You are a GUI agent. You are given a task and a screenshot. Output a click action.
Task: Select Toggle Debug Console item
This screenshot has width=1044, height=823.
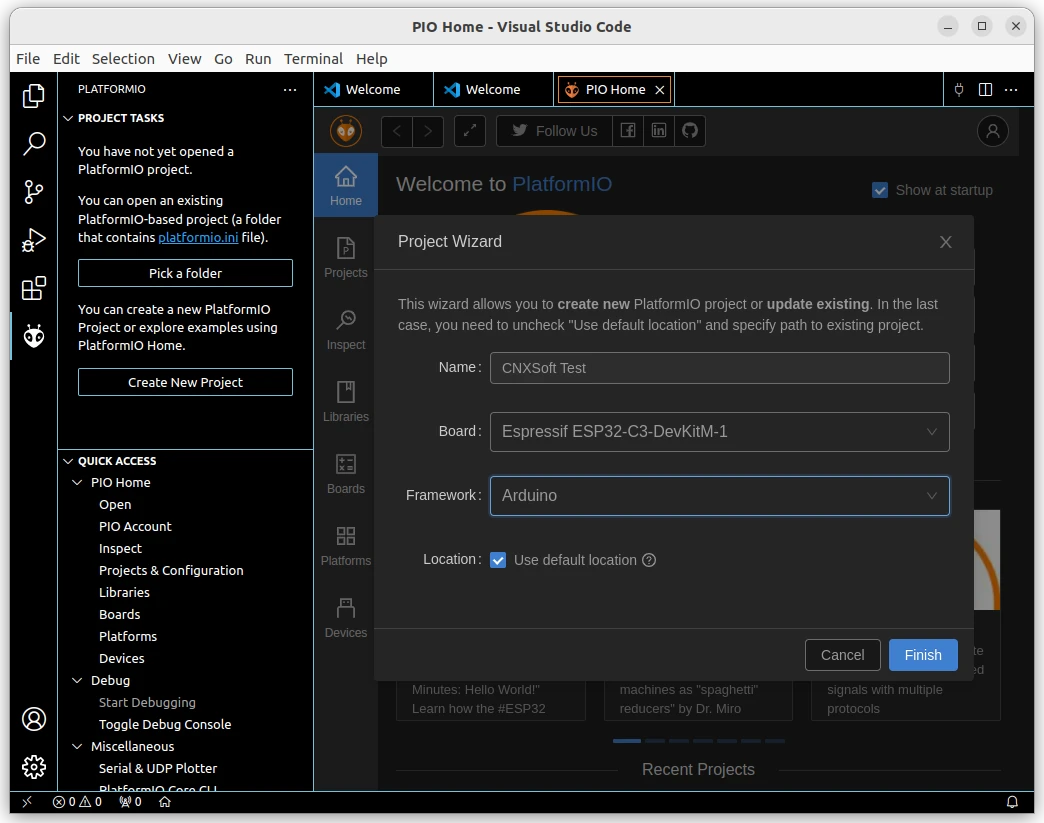[165, 724]
